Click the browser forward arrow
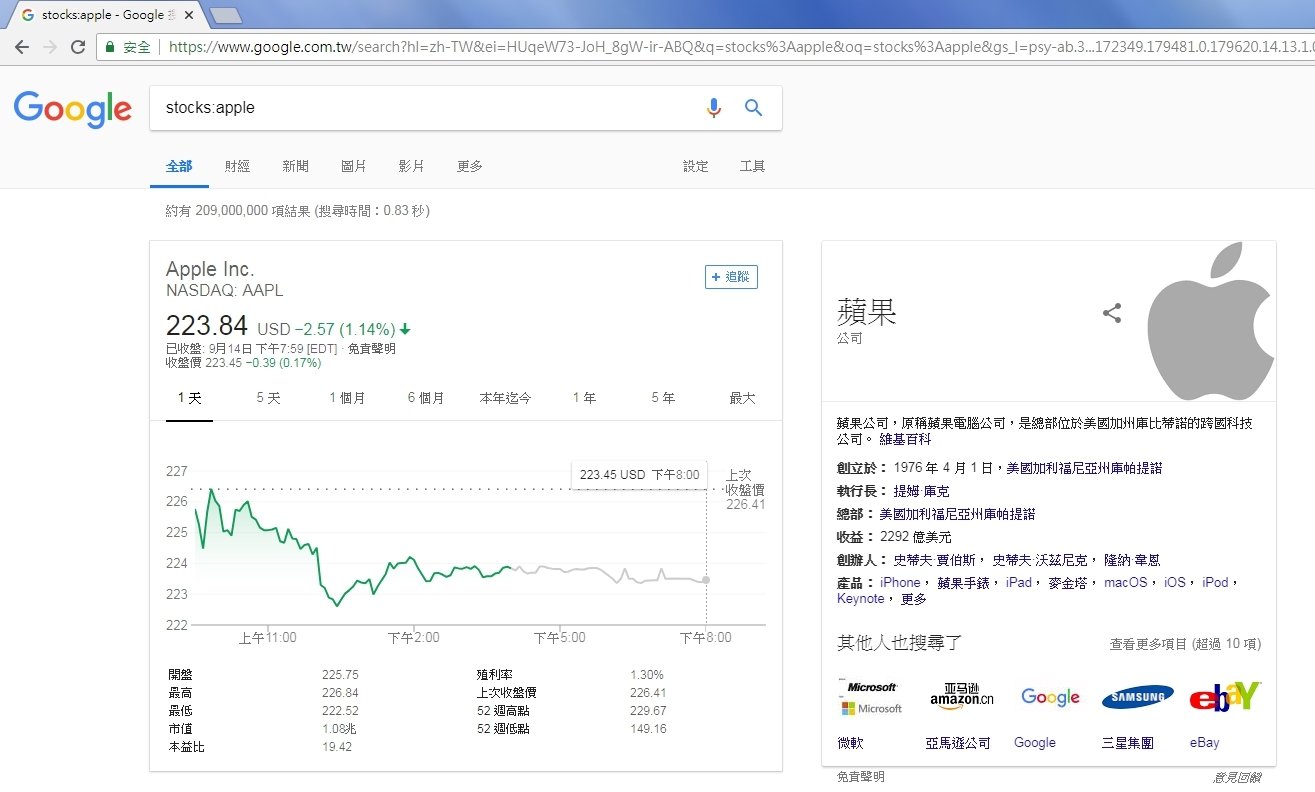The width and height of the screenshot is (1315, 792). pos(50,47)
